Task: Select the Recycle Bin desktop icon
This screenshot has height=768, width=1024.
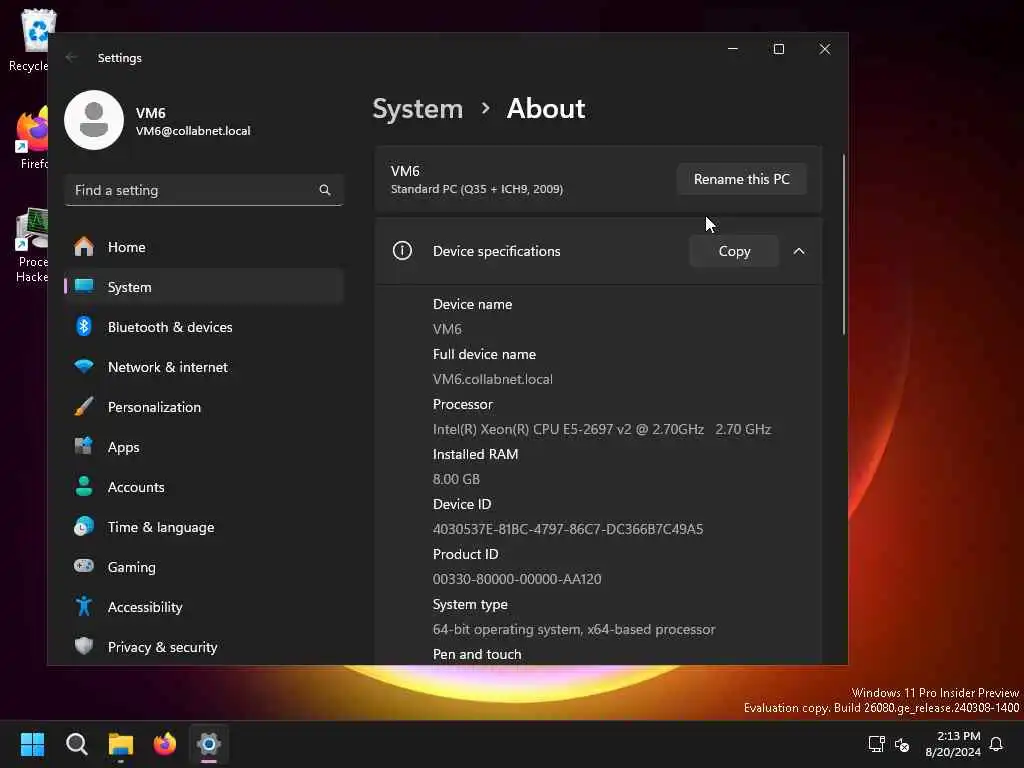Action: [x=29, y=40]
